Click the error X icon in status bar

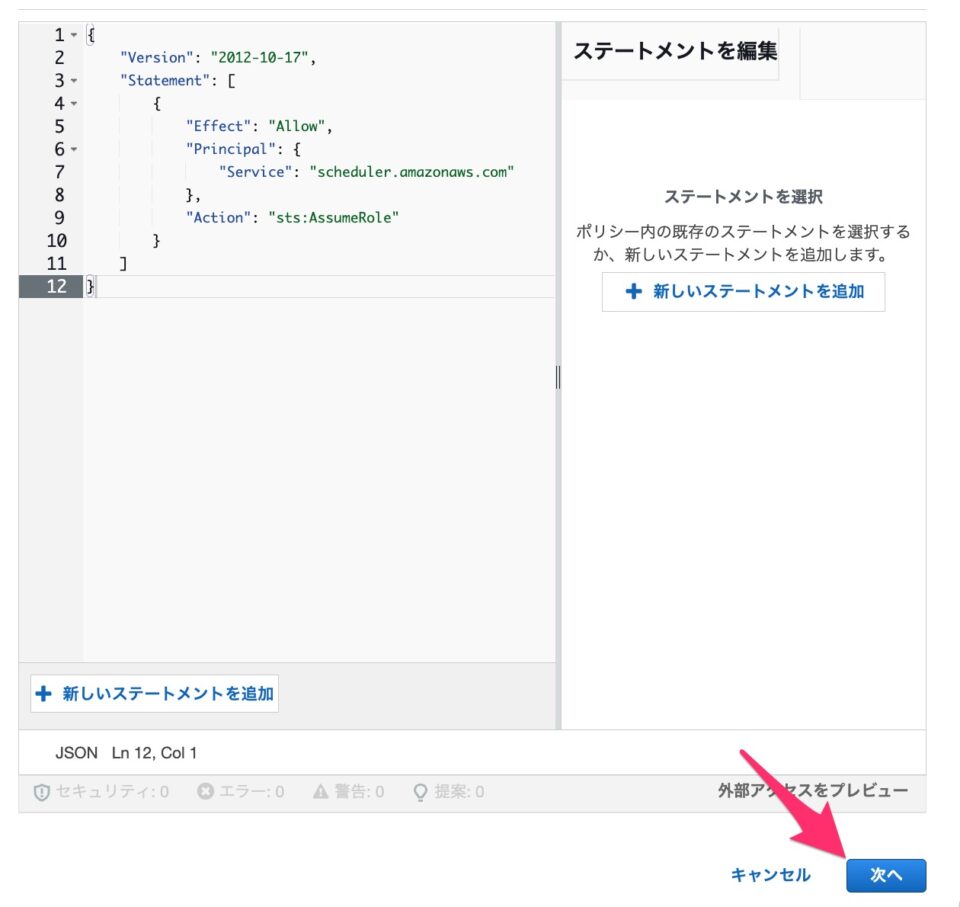click(206, 791)
